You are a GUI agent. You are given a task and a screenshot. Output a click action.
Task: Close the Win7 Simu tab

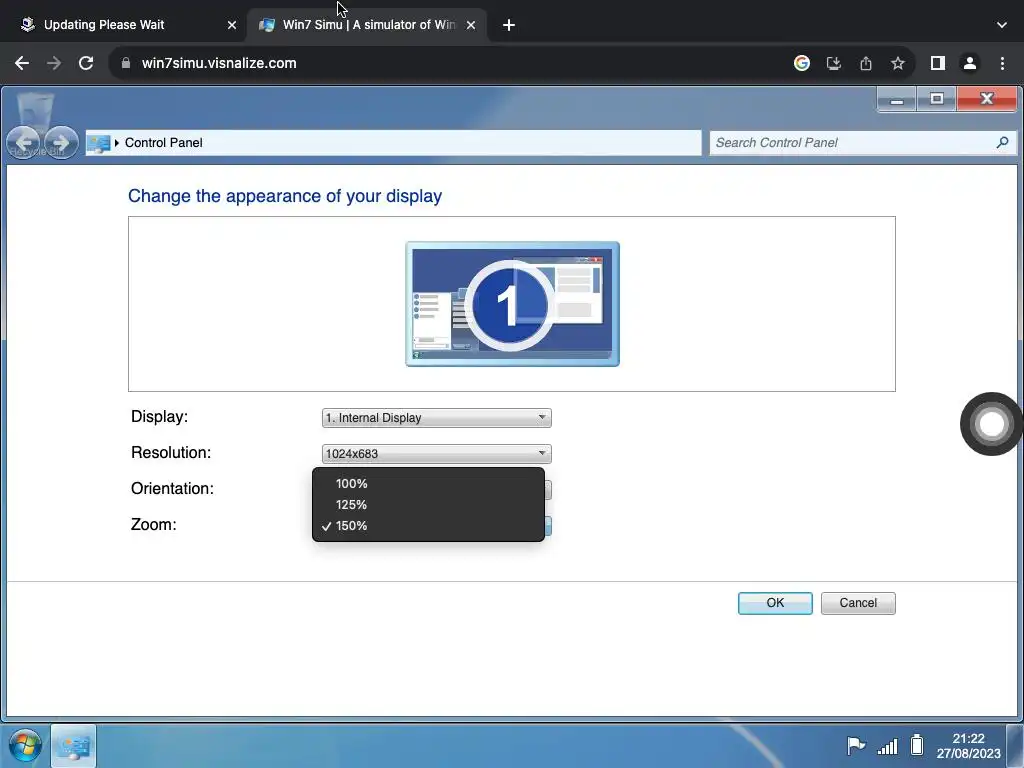(471, 25)
